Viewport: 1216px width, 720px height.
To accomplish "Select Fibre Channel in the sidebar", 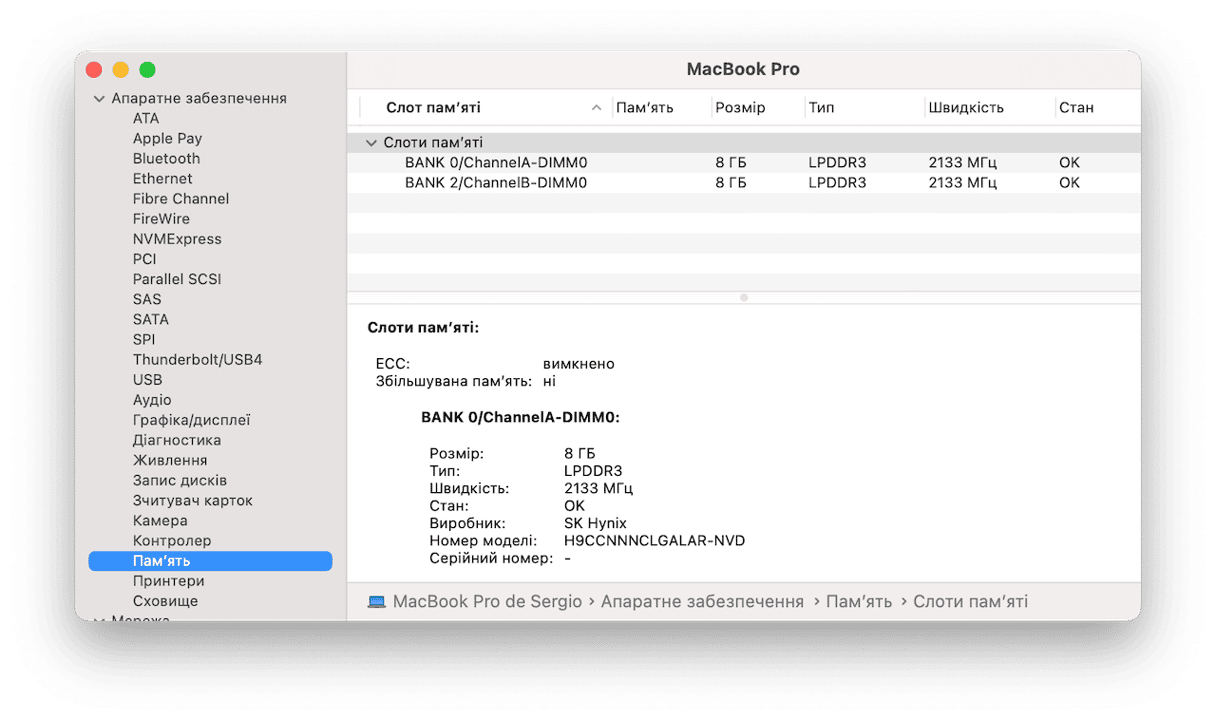I will [181, 198].
